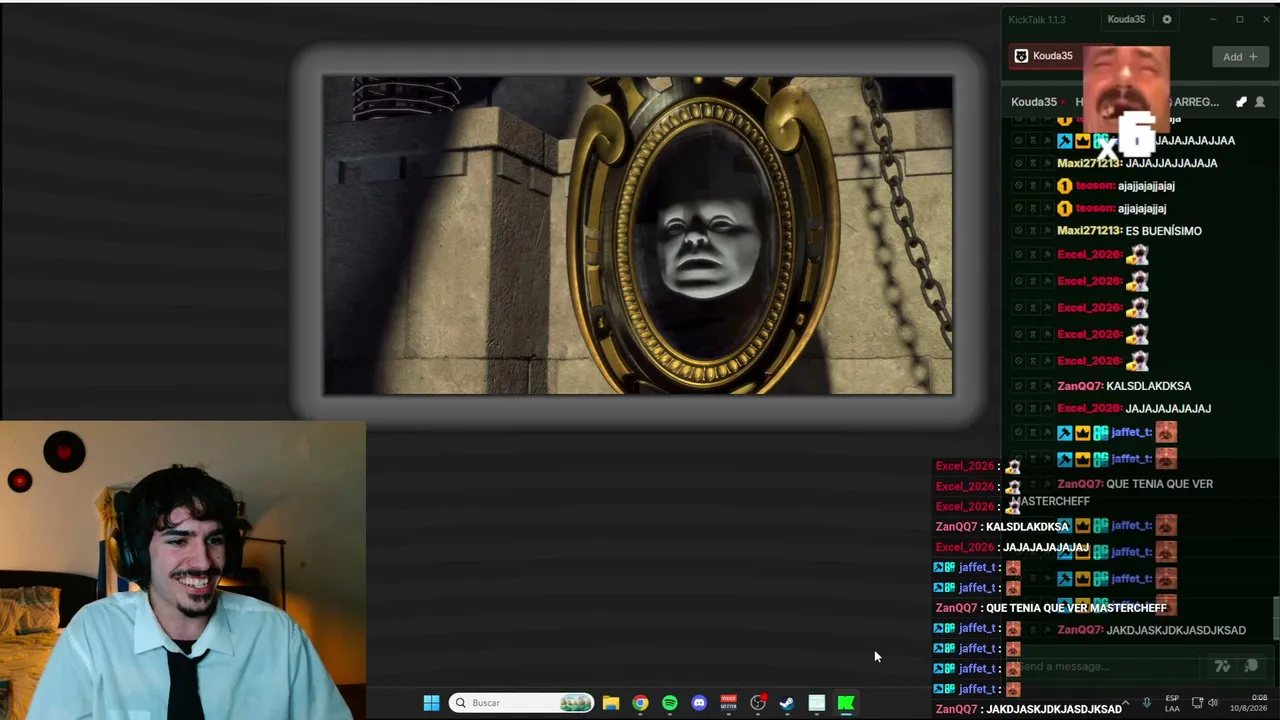Click the ESP LAA language indicator
This screenshot has height=720, width=1280.
click(x=1172, y=703)
